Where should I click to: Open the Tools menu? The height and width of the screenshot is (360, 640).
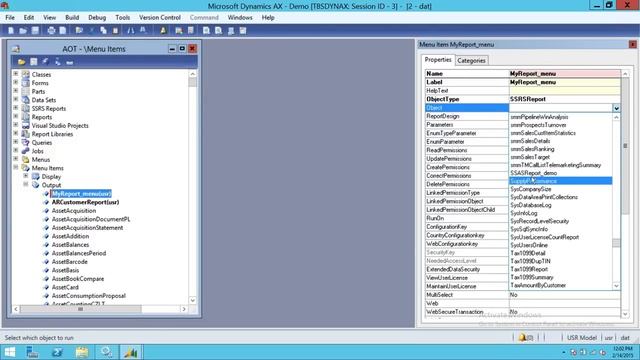pos(122,18)
